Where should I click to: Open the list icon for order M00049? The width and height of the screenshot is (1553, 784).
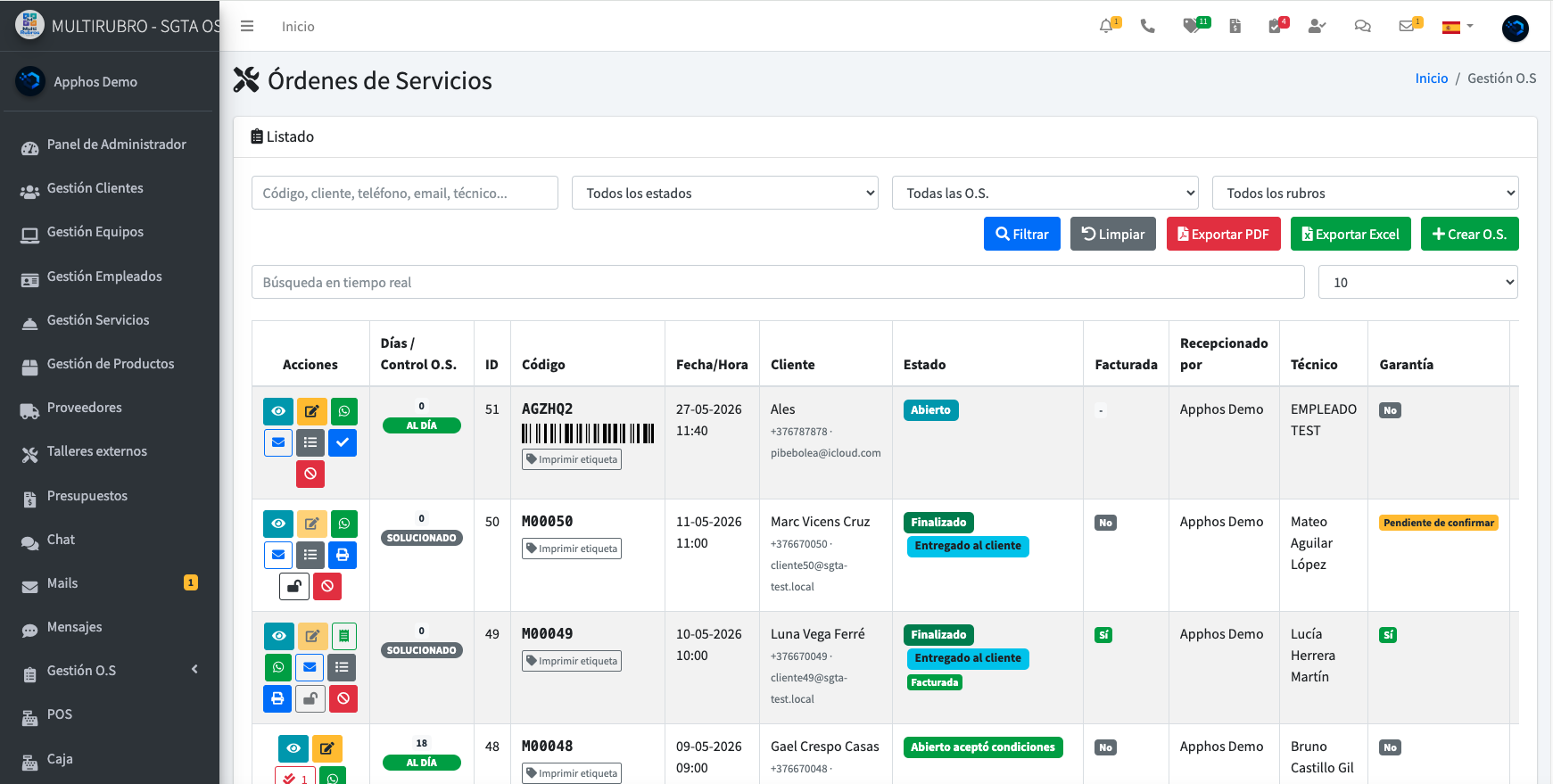pyautogui.click(x=342, y=667)
